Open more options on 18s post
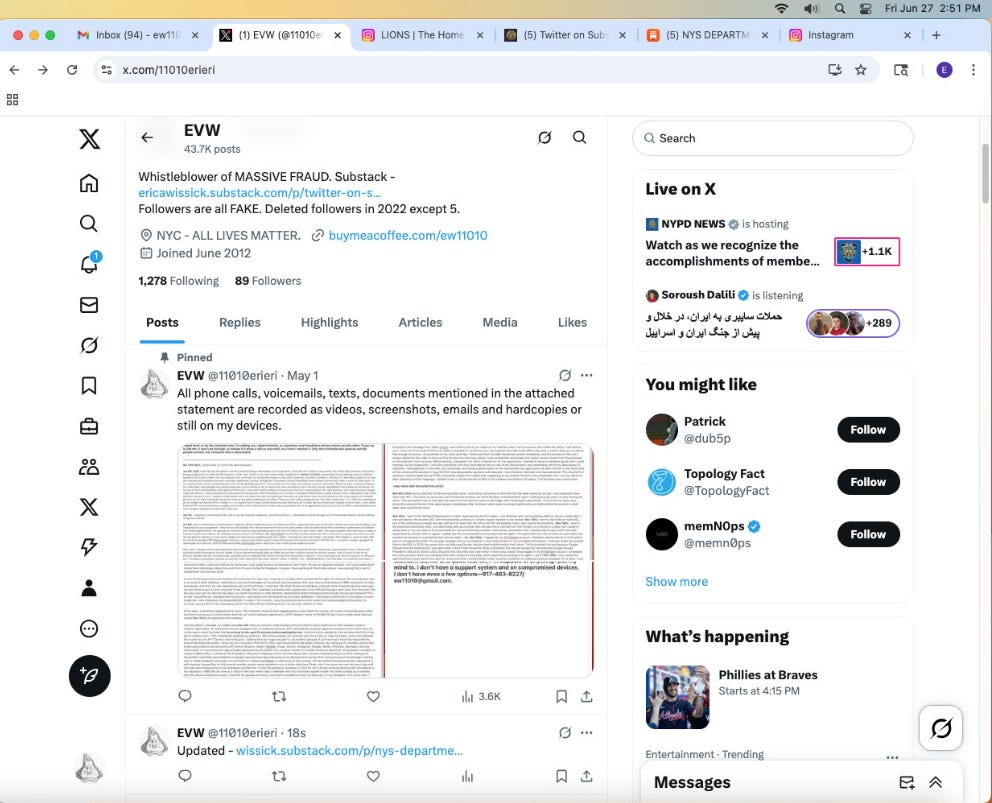Image resolution: width=992 pixels, height=803 pixels. coord(586,733)
